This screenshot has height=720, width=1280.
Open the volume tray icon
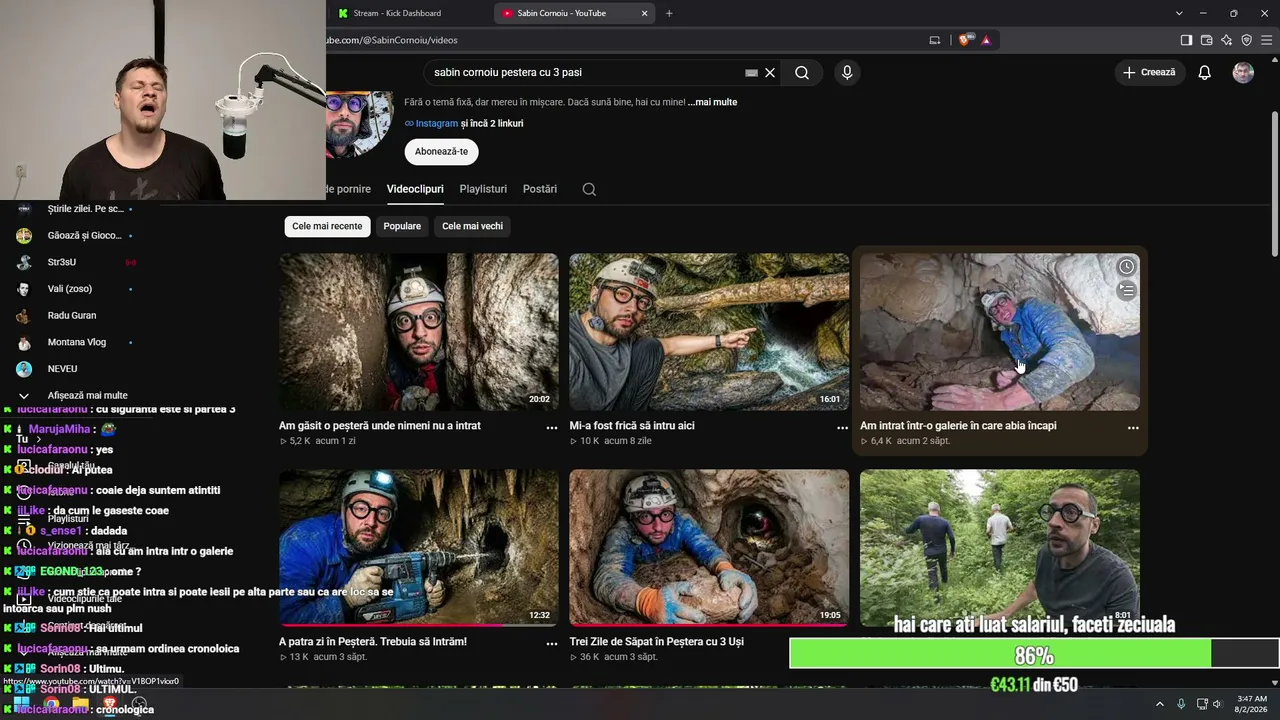[x=1218, y=704]
